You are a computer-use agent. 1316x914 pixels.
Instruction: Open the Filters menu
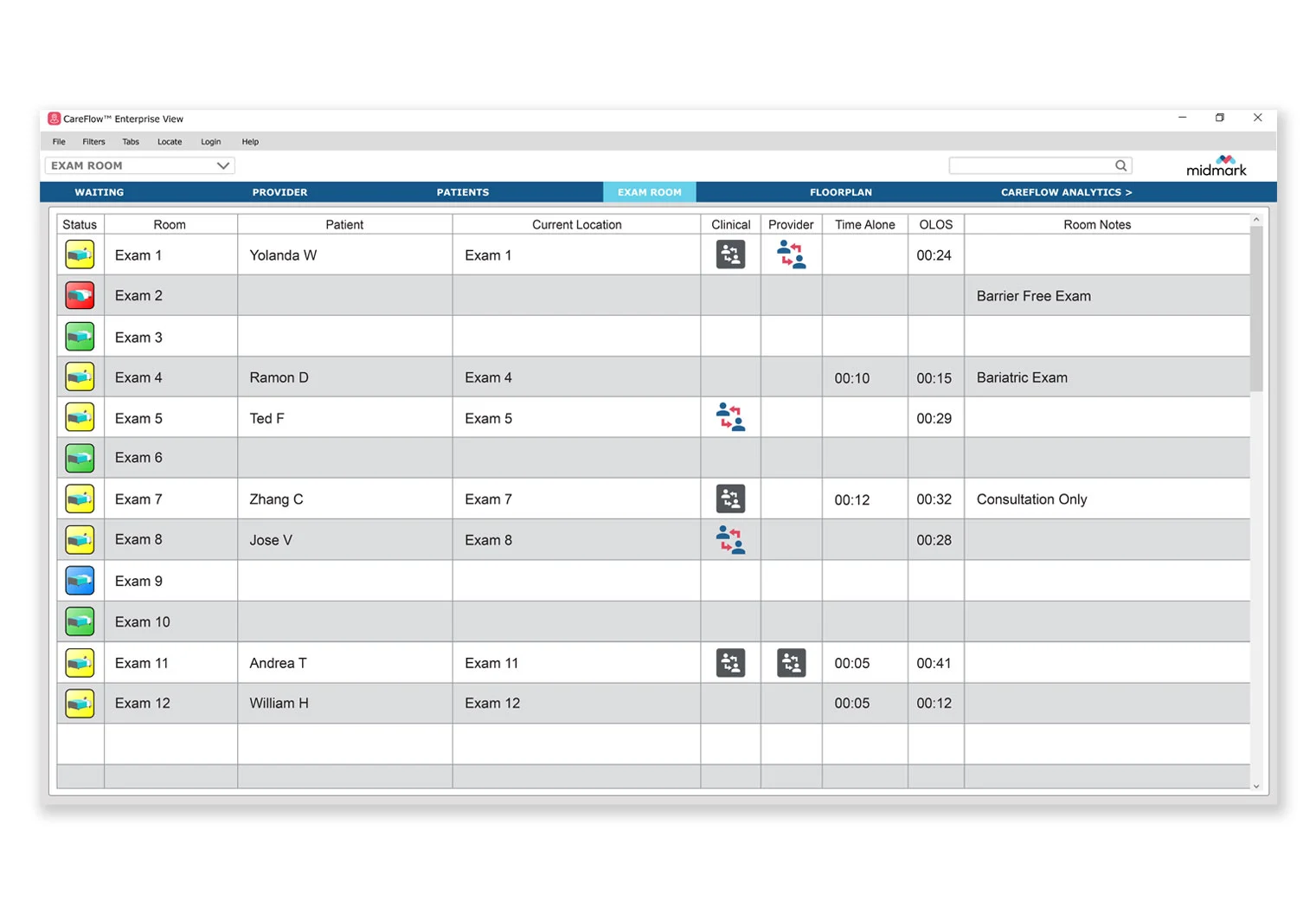click(x=93, y=141)
